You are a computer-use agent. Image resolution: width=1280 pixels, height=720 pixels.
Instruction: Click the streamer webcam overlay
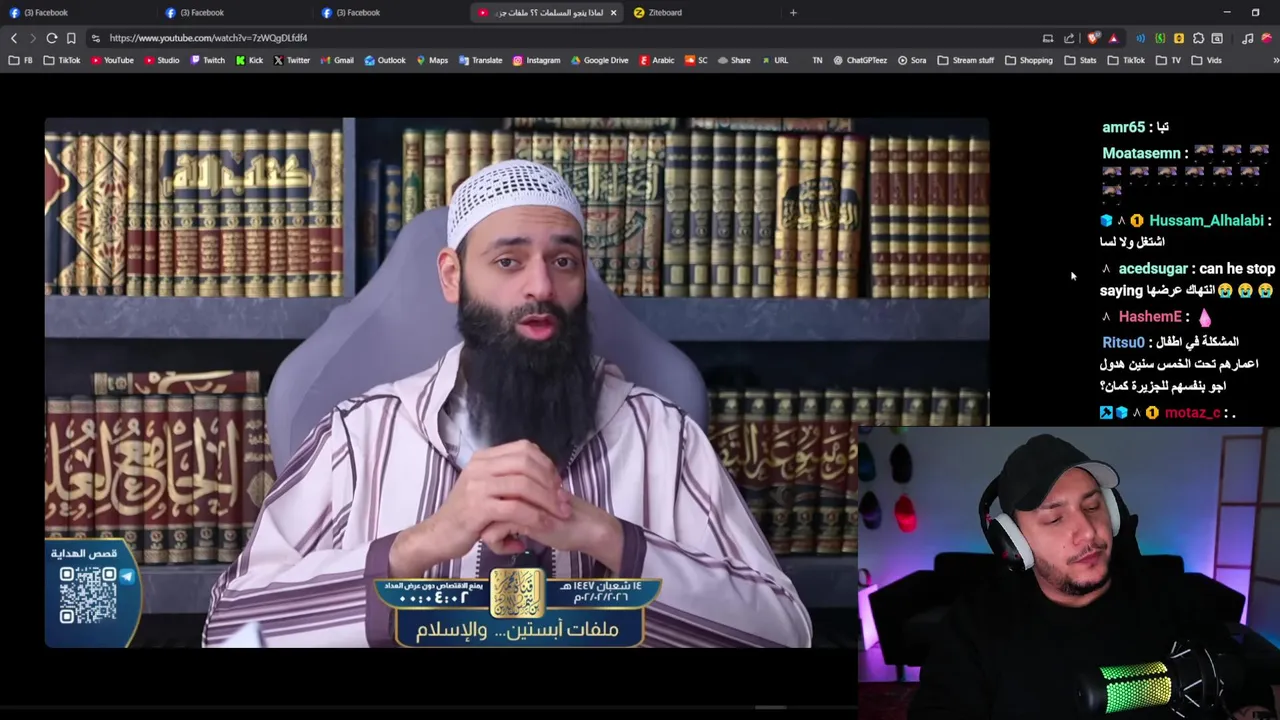tap(1068, 573)
